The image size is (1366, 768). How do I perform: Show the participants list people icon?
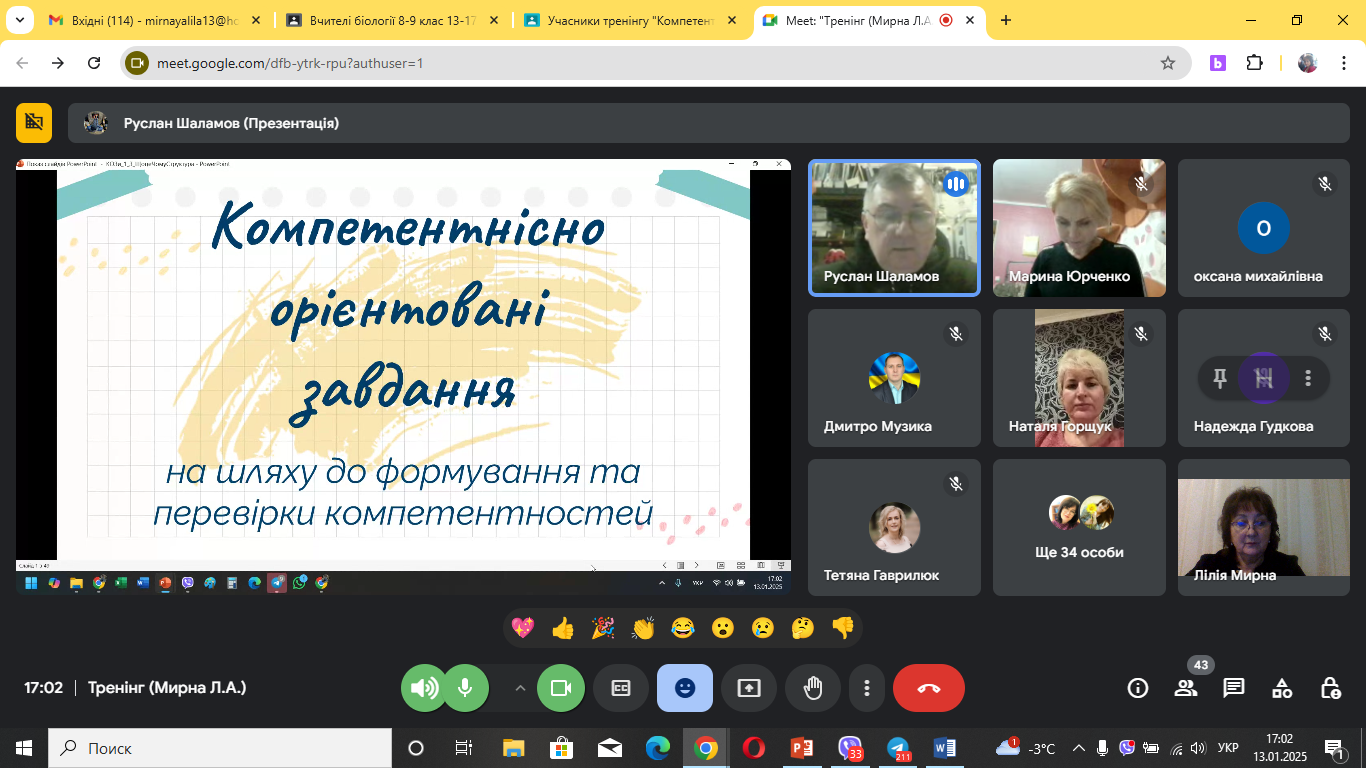[x=1186, y=688]
